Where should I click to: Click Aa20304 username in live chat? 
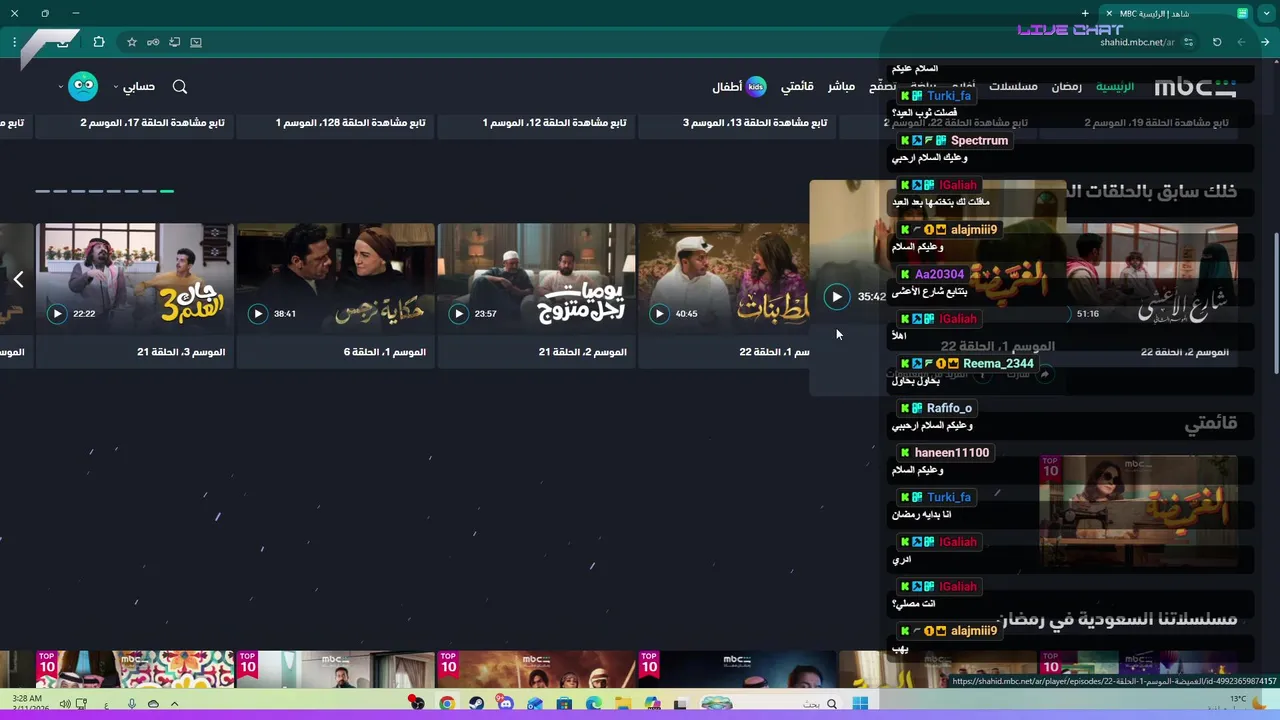click(939, 274)
